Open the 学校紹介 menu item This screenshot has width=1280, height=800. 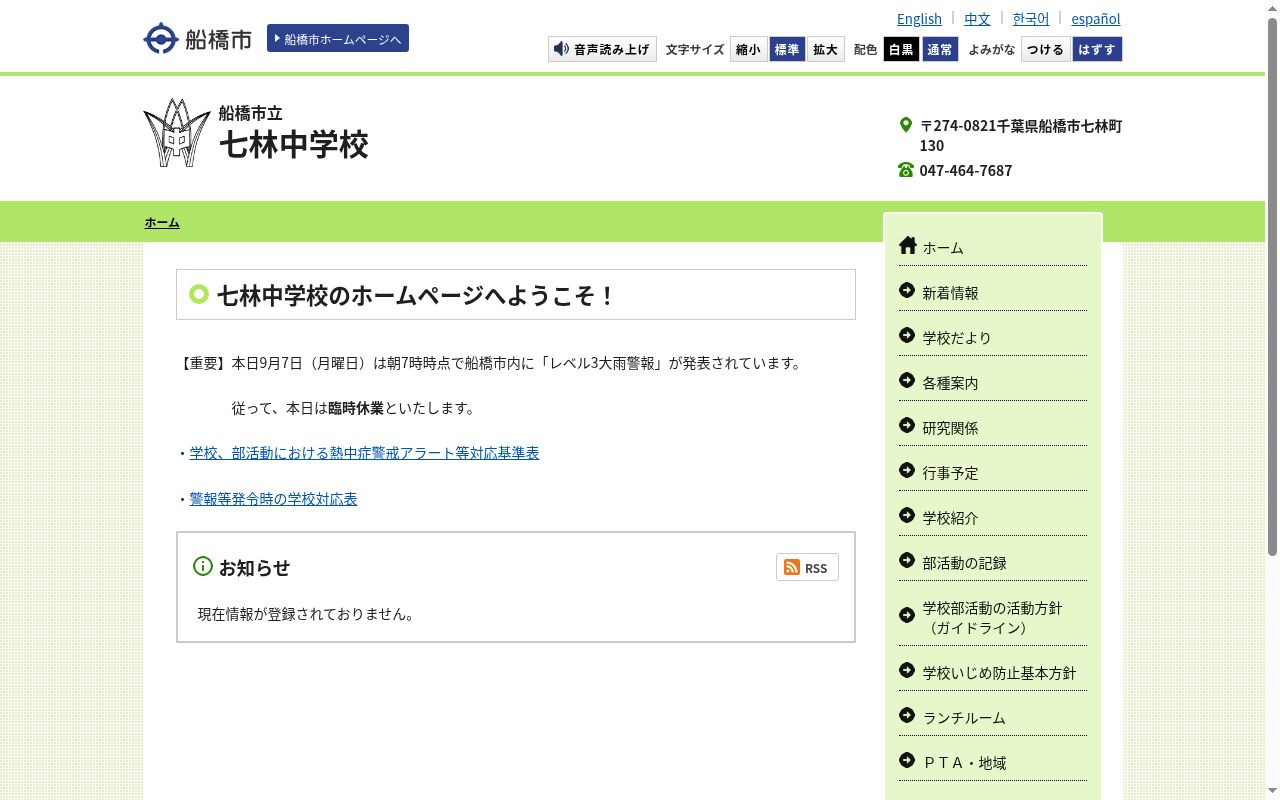(950, 518)
